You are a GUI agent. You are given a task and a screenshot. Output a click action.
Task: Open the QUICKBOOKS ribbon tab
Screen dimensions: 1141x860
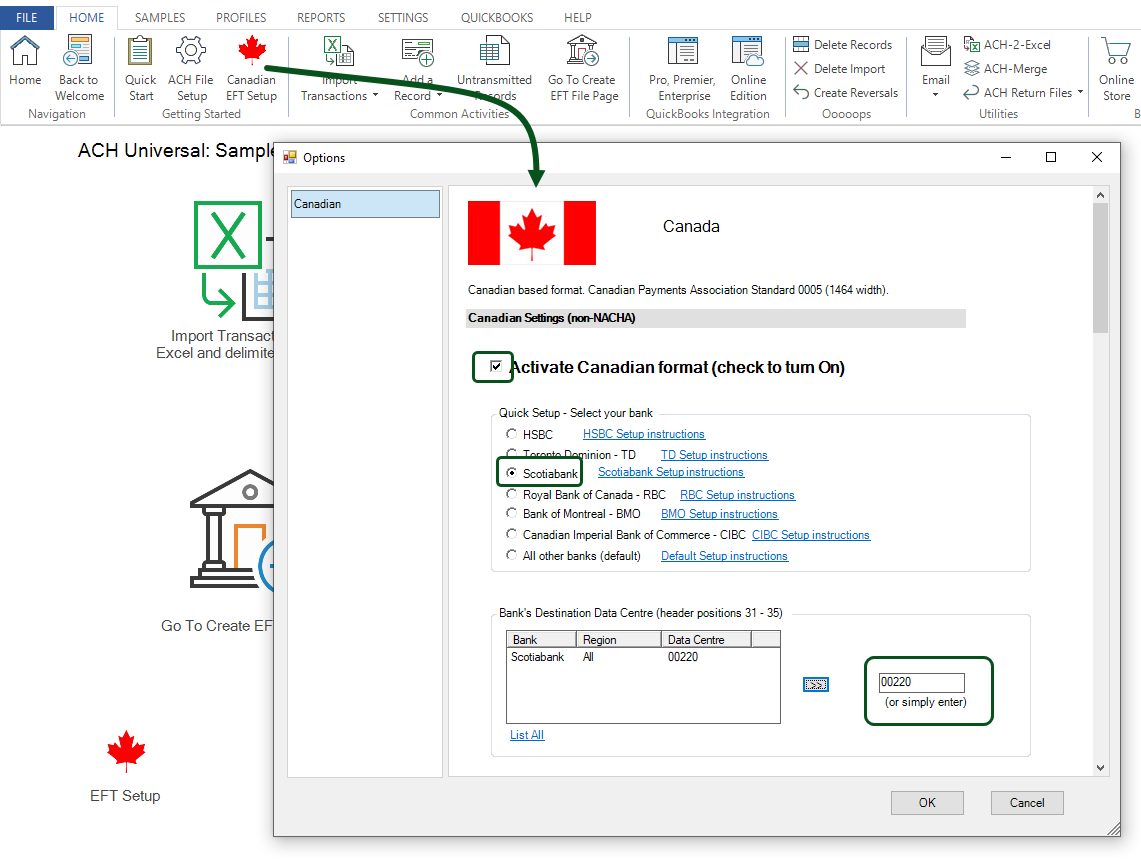coord(496,18)
